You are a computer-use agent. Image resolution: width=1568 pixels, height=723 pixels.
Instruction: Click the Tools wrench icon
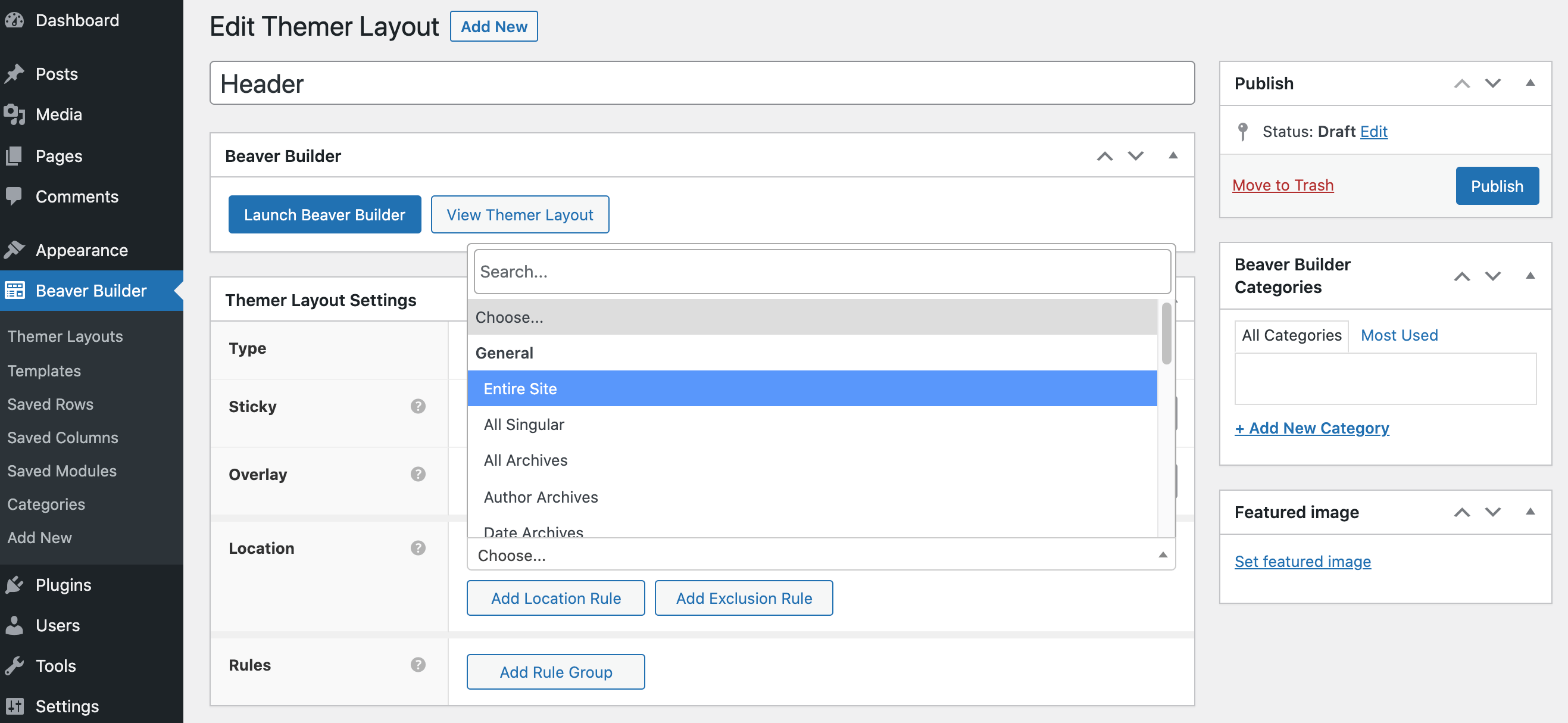(x=15, y=666)
